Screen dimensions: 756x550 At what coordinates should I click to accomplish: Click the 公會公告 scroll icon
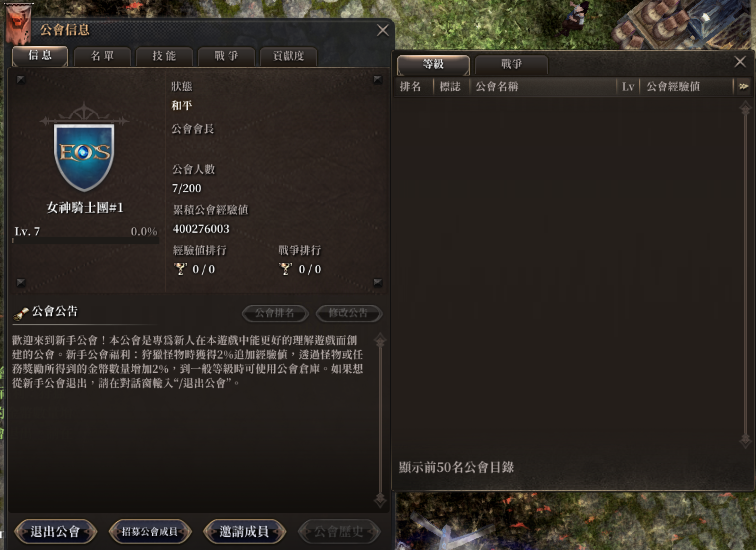(x=21, y=313)
